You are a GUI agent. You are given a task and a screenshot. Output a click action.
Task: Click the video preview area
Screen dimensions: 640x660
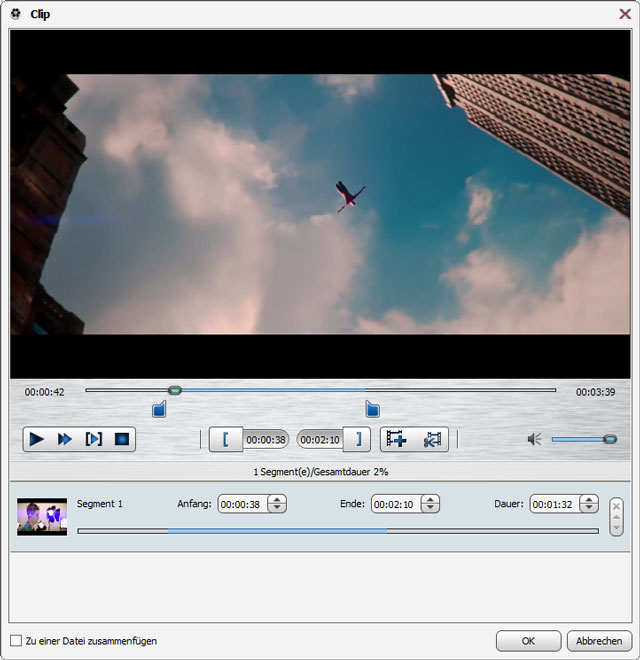pyautogui.click(x=320, y=204)
